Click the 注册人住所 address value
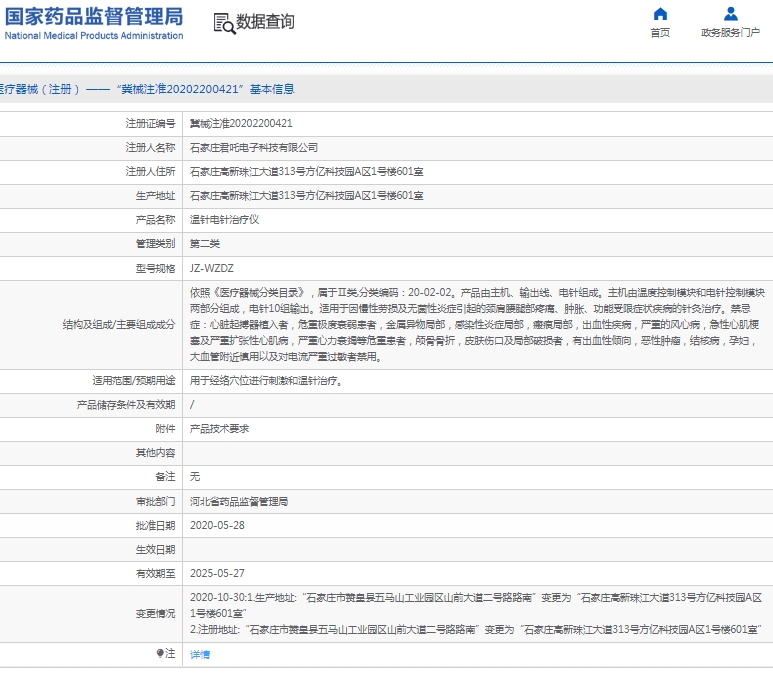 coord(307,172)
